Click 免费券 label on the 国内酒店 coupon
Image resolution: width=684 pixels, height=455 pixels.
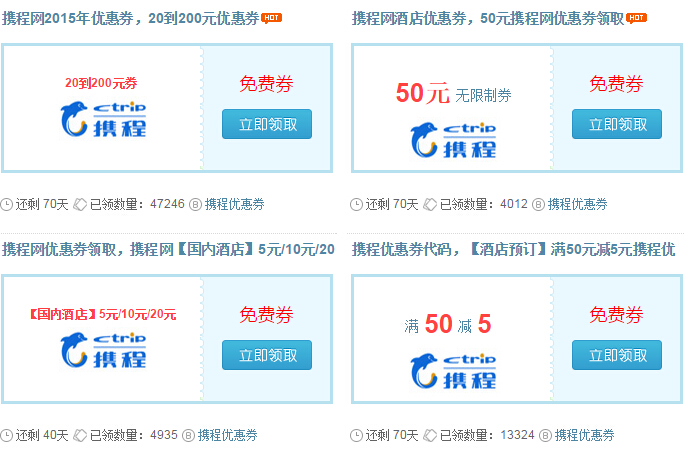[x=267, y=315]
